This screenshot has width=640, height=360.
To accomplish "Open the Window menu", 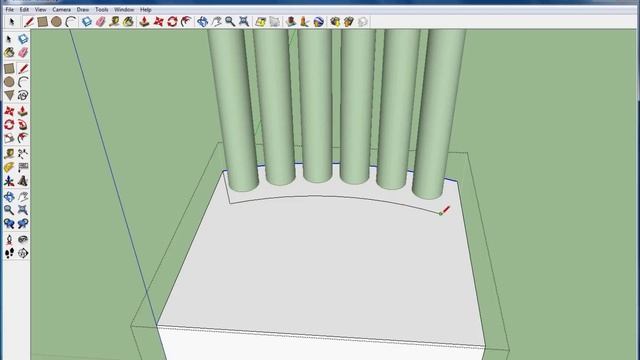I will tap(124, 9).
